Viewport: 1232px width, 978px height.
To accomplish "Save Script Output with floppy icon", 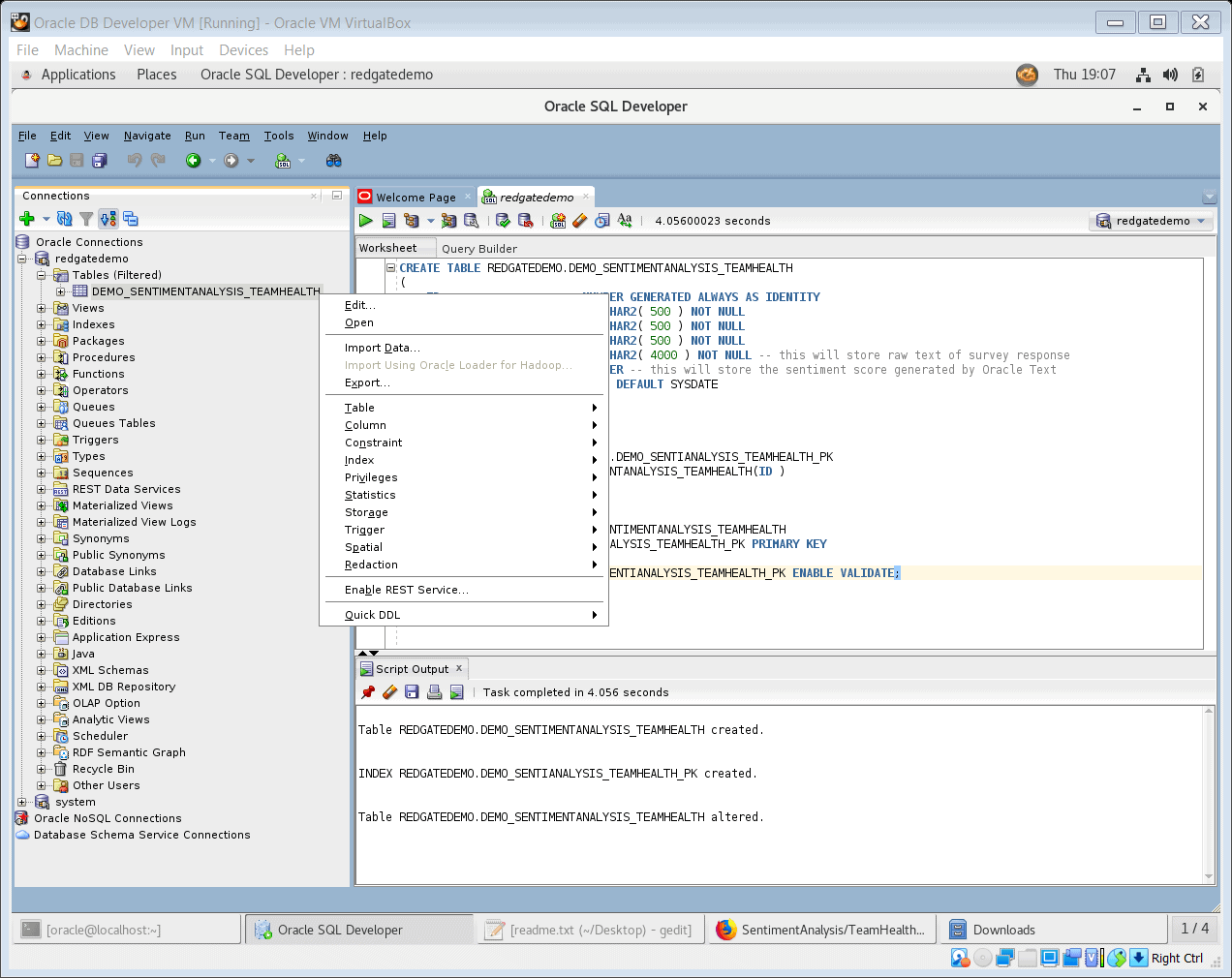I will click(412, 692).
